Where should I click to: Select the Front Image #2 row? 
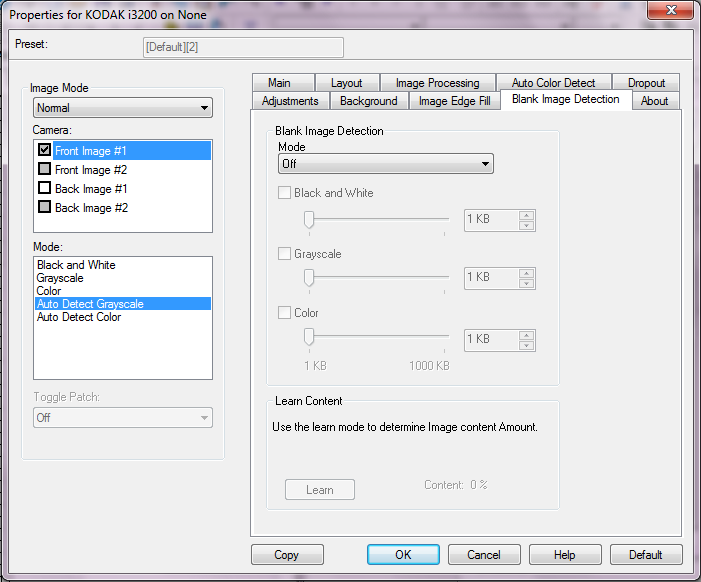132,169
